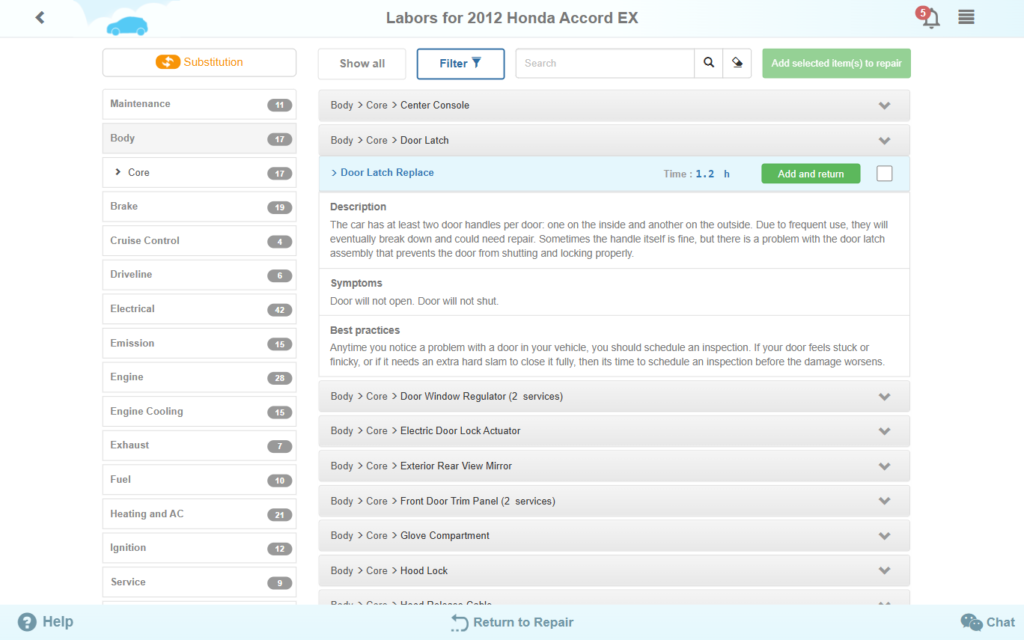
Task: Select the Emission category
Action: (199, 344)
